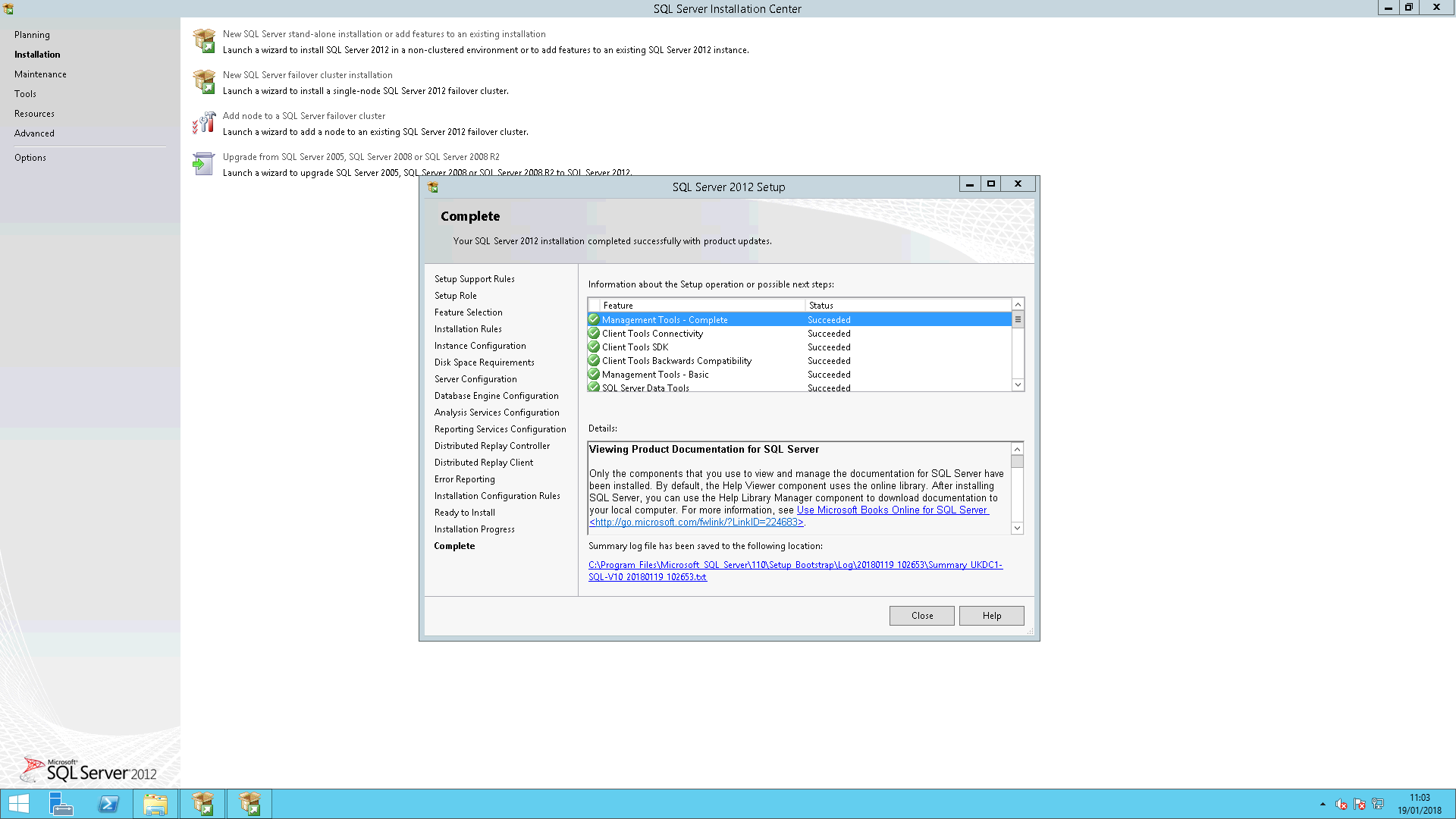This screenshot has width=1456, height=819.
Task: Select the Client Tools Connectivity row
Action: (799, 334)
